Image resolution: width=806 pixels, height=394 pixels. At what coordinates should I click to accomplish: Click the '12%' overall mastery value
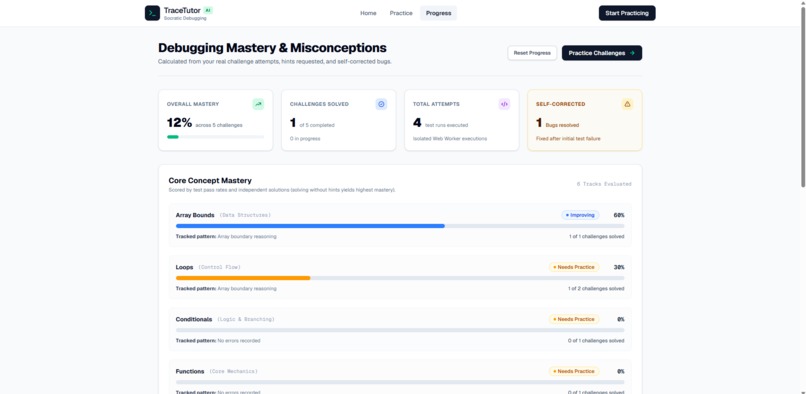coord(179,122)
